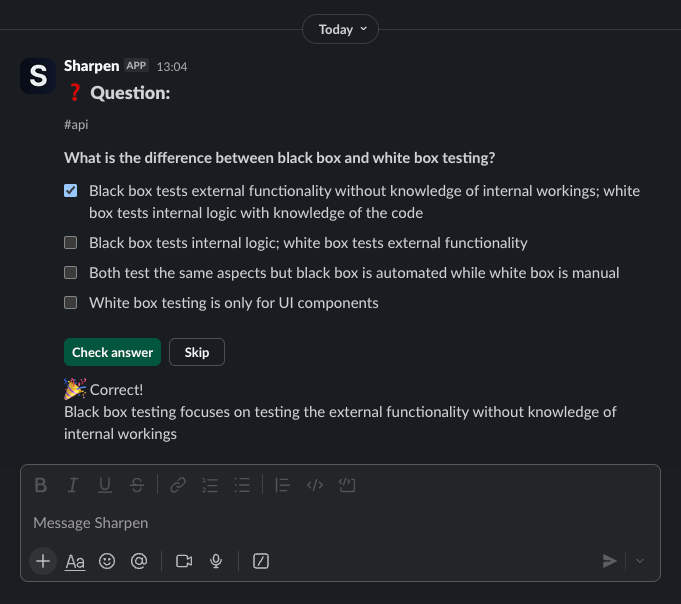Open the emoji picker

107,561
